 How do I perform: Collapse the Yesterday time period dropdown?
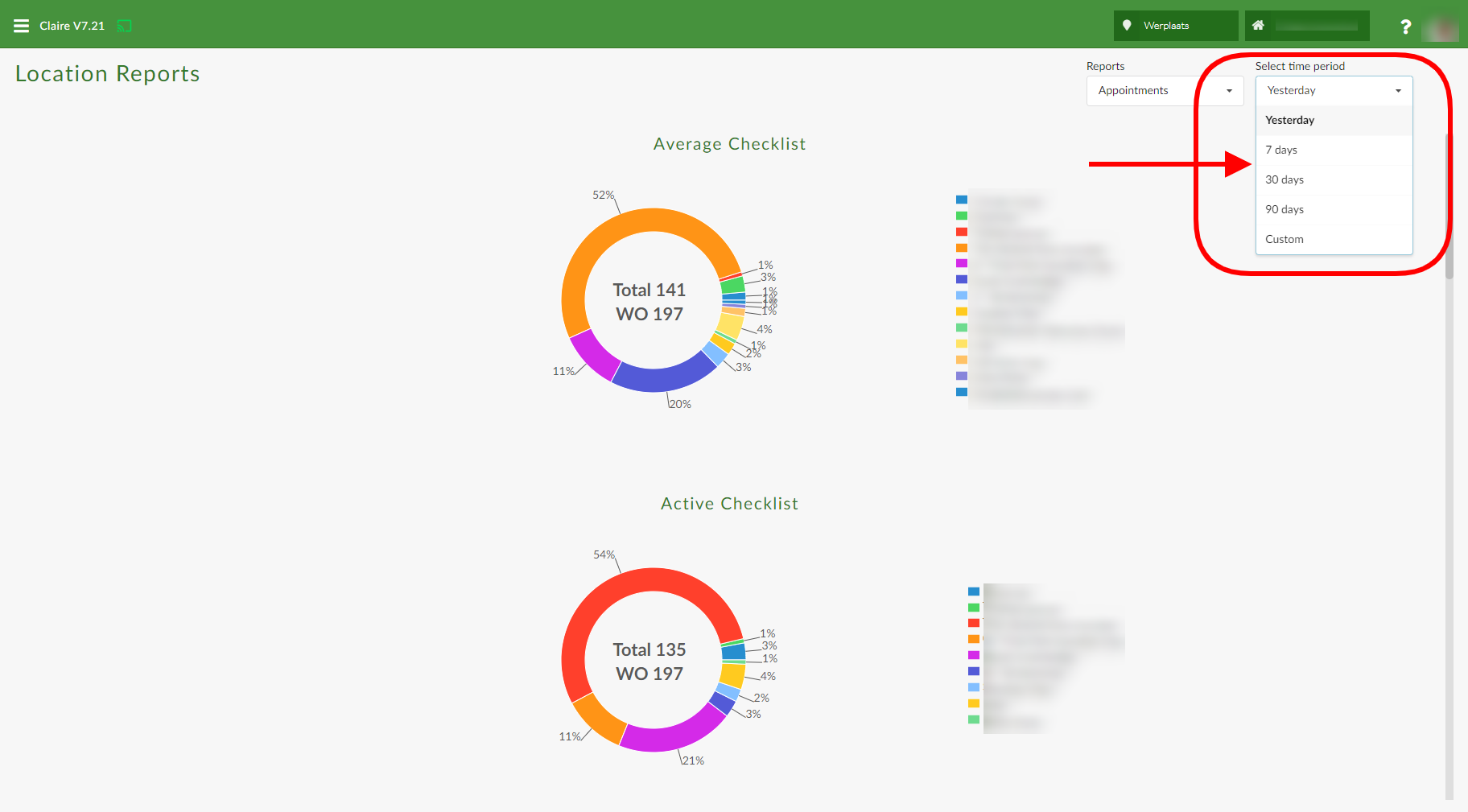(1334, 91)
